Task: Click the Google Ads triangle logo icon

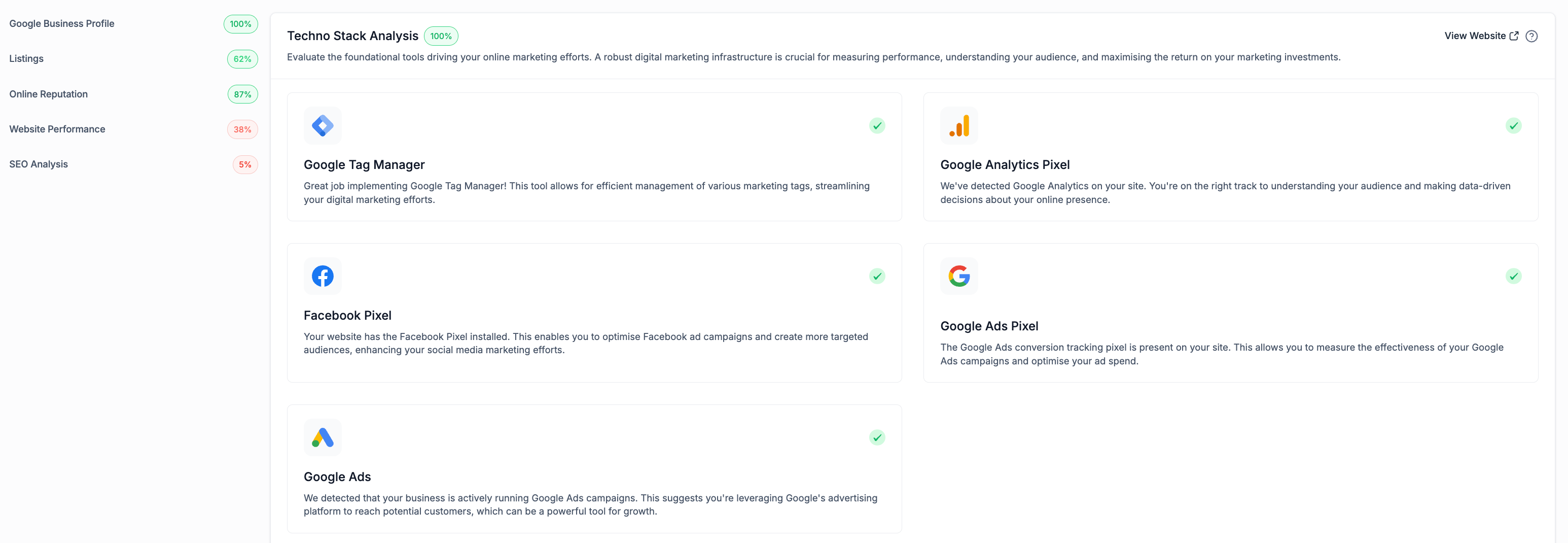Action: (323, 437)
